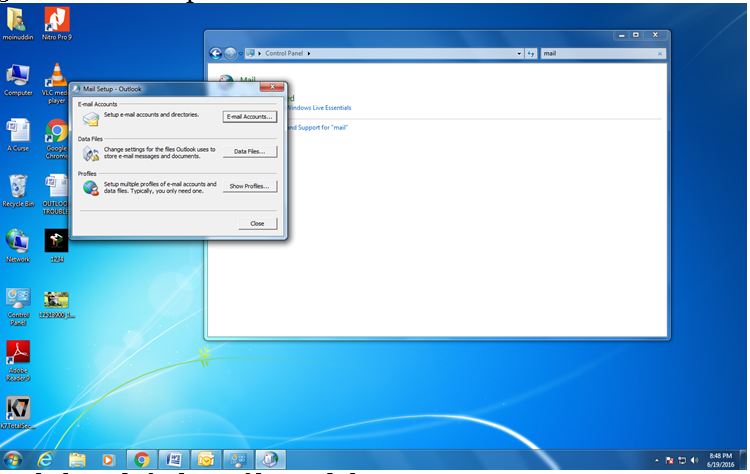Refresh the Control Panel window
750x474 pixels.
[x=530, y=54]
